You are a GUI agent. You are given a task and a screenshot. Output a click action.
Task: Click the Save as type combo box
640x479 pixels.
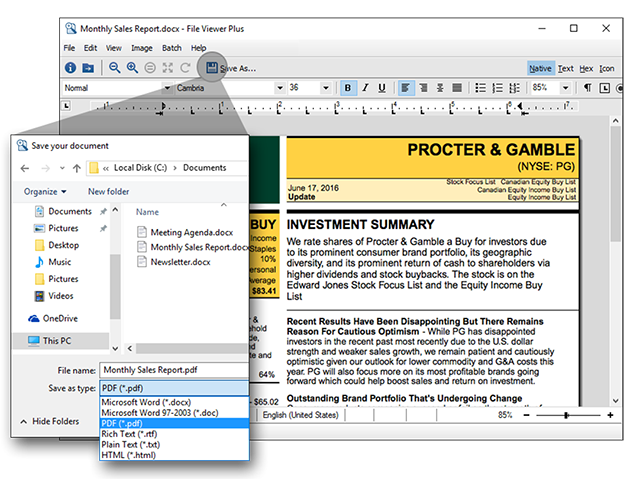pos(174,388)
